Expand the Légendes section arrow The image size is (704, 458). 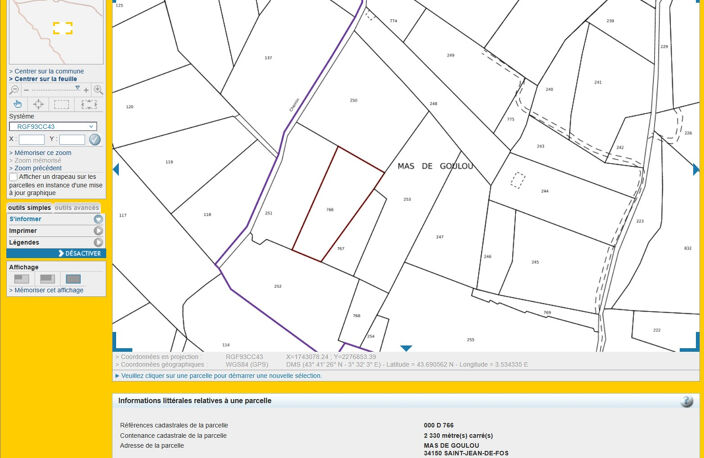pos(98,242)
